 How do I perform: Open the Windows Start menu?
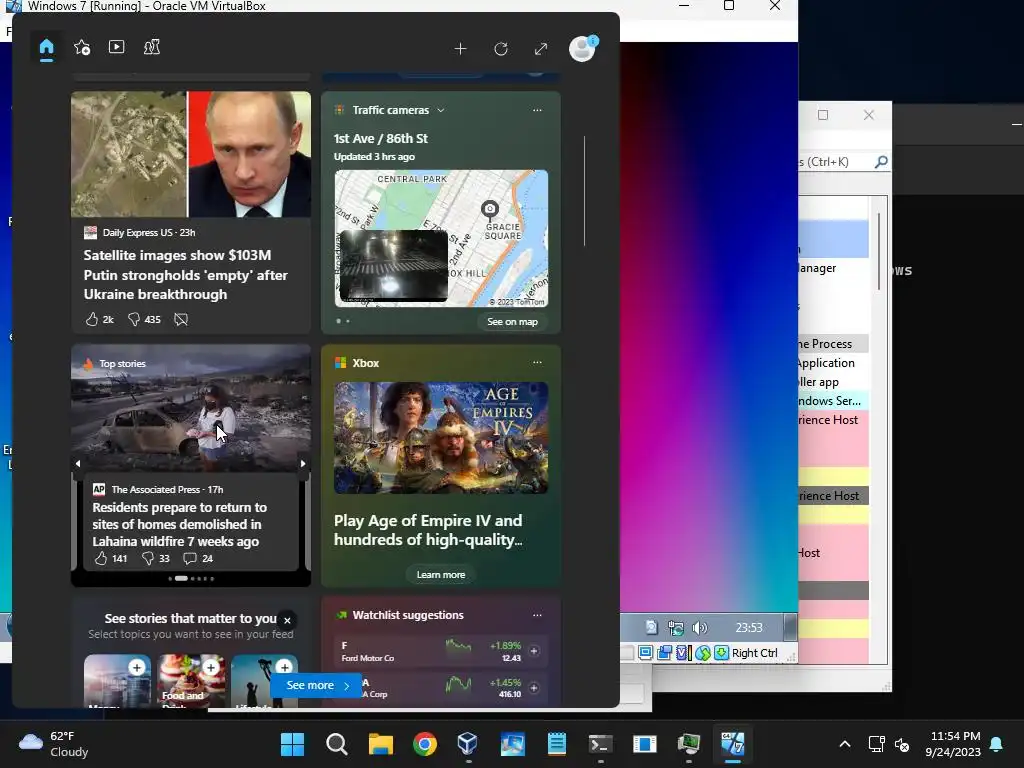pyautogui.click(x=292, y=744)
